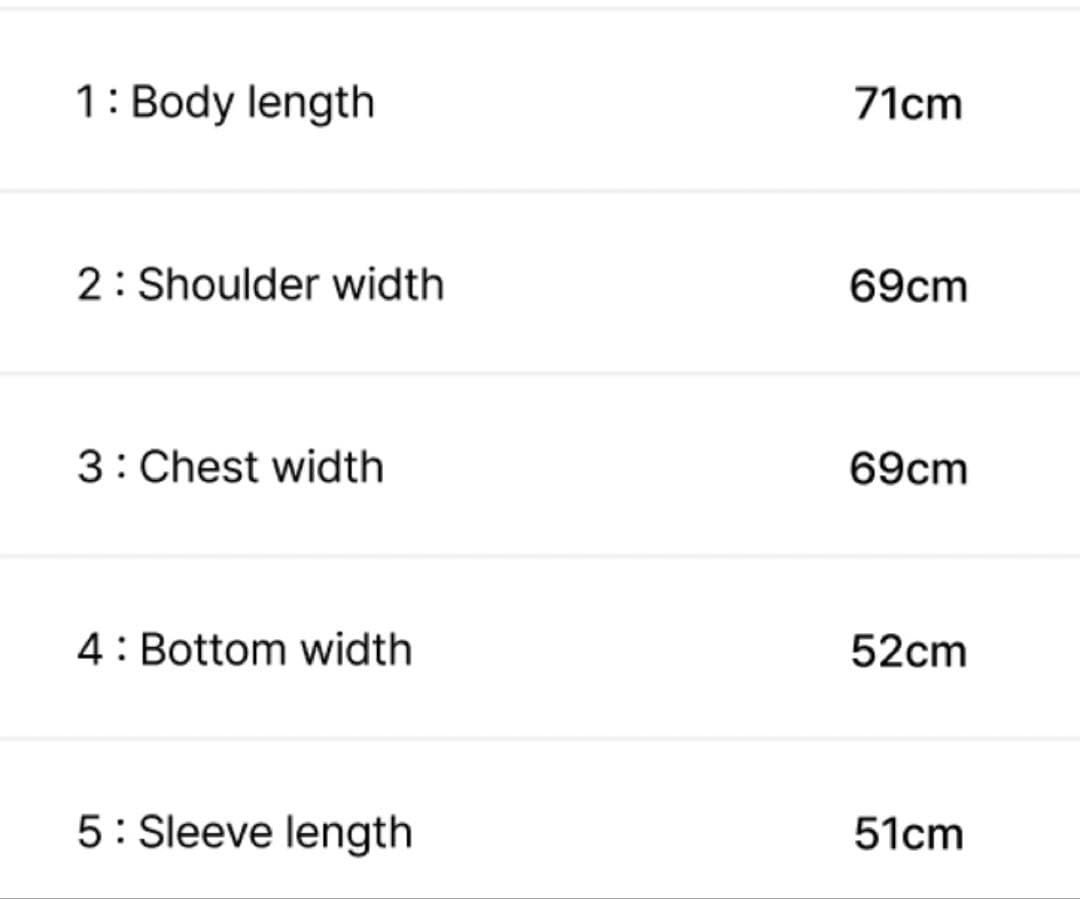Image resolution: width=1080 pixels, height=899 pixels.
Task: Click row number 1 before Body length
Action: tap(86, 103)
